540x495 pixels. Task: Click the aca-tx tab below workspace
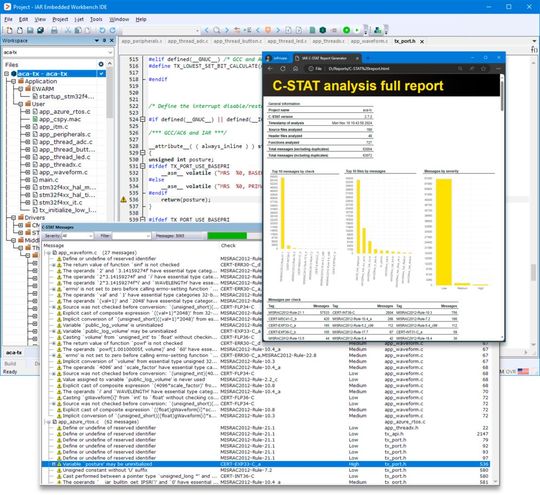pos(14,353)
